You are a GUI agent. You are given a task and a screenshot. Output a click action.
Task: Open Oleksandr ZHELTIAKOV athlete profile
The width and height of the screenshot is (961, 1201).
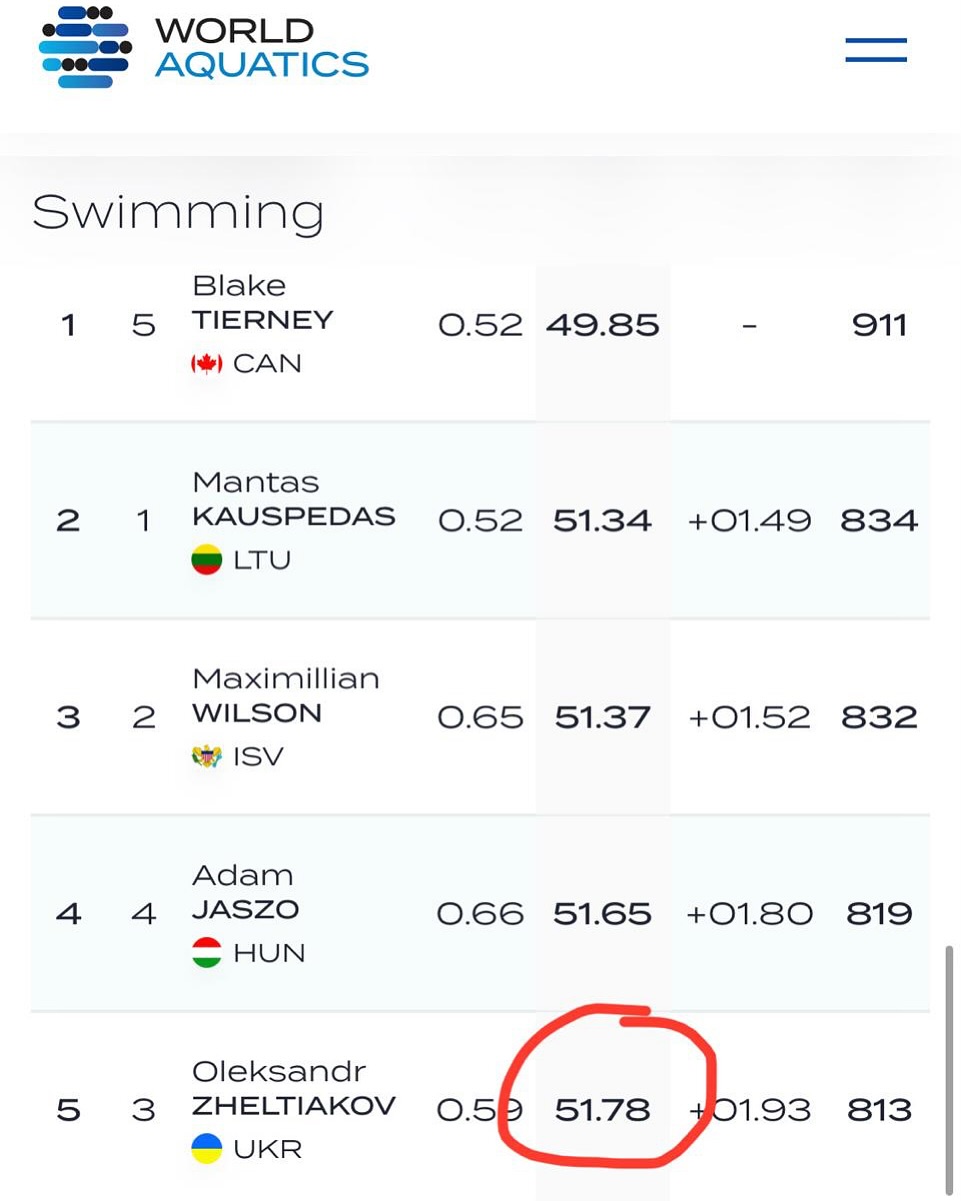[293, 1089]
